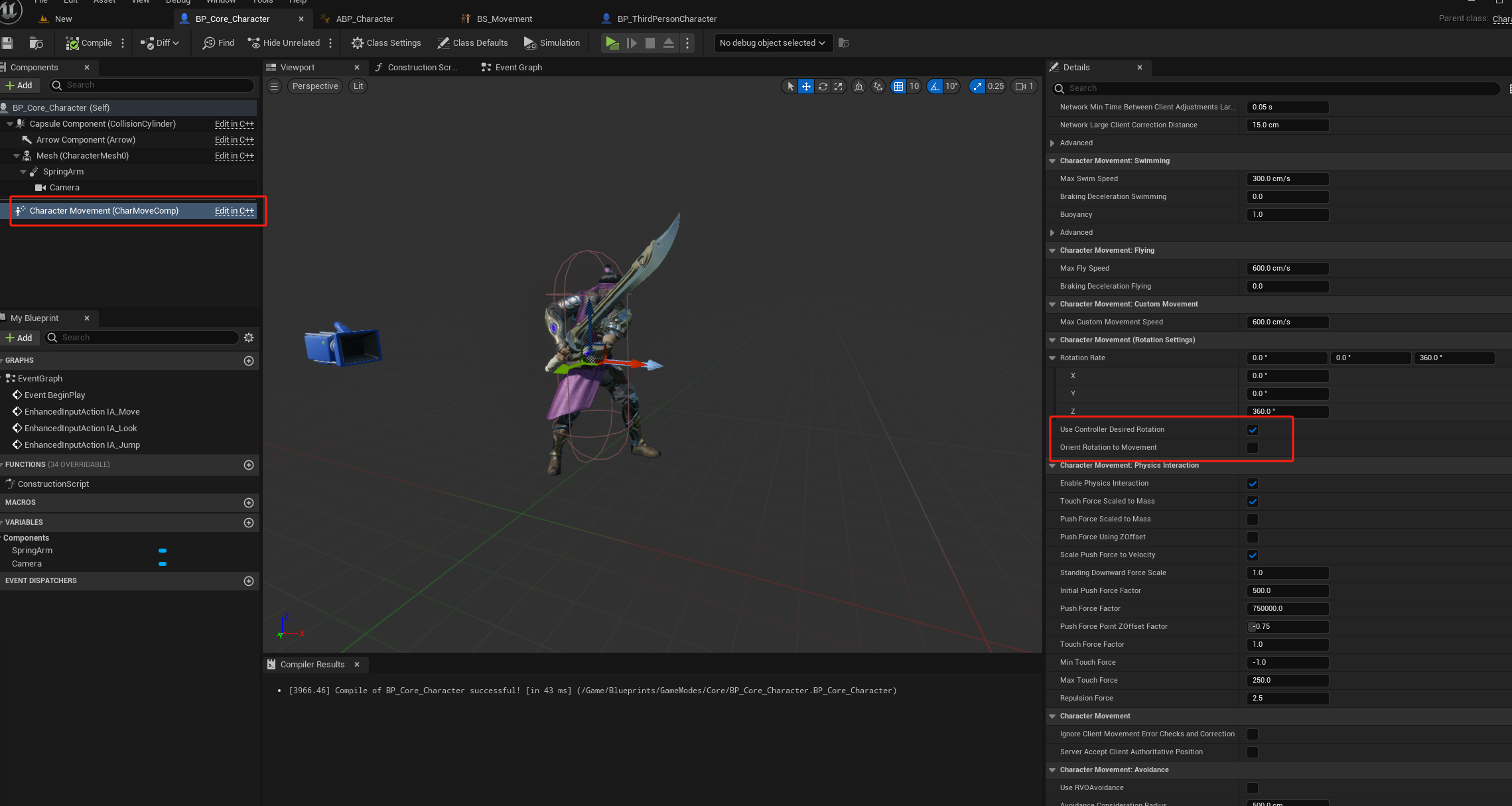Viewport: 1512px width, 806px height.
Task: Toggle Push Force Scaled to Mass checkbox
Action: coord(1253,519)
